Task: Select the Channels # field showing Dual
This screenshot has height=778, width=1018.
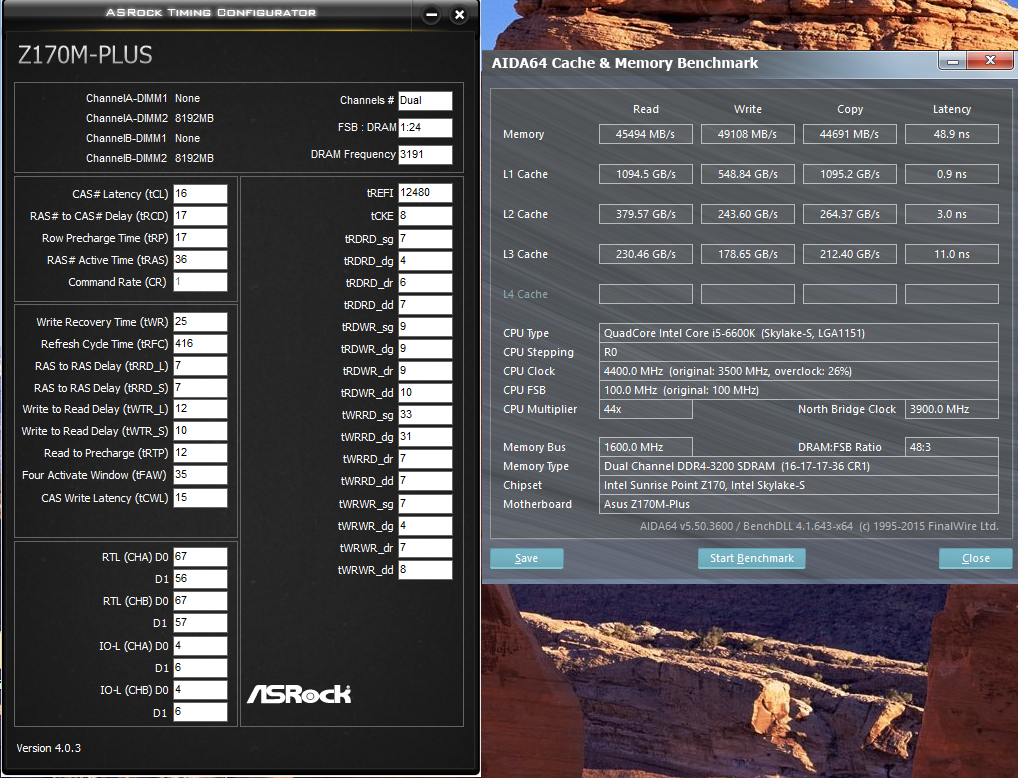Action: pos(425,101)
